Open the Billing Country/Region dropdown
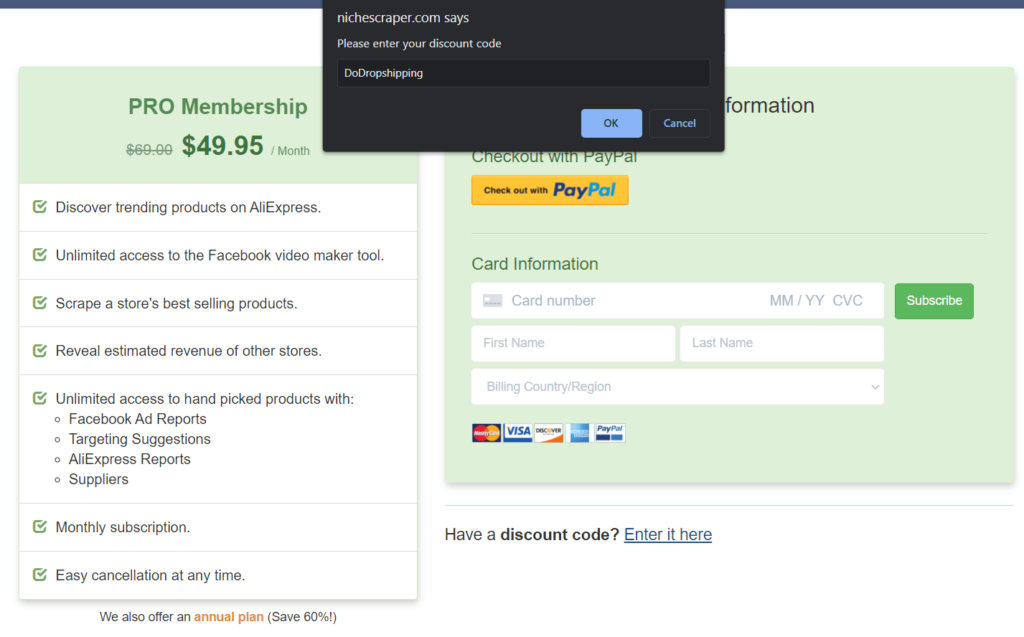Screen dimensions: 1024x637 [x=677, y=387]
